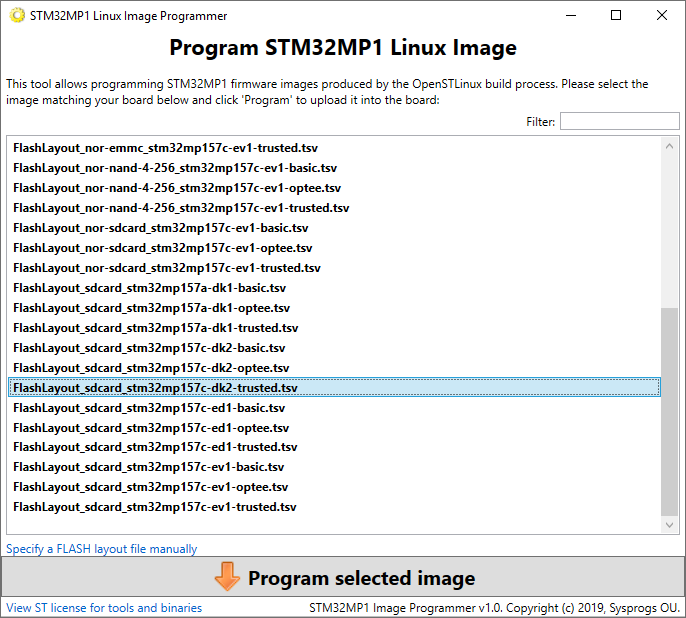The height and width of the screenshot is (618, 686).
Task: Maximize the Image Programmer window
Action: [616, 16]
